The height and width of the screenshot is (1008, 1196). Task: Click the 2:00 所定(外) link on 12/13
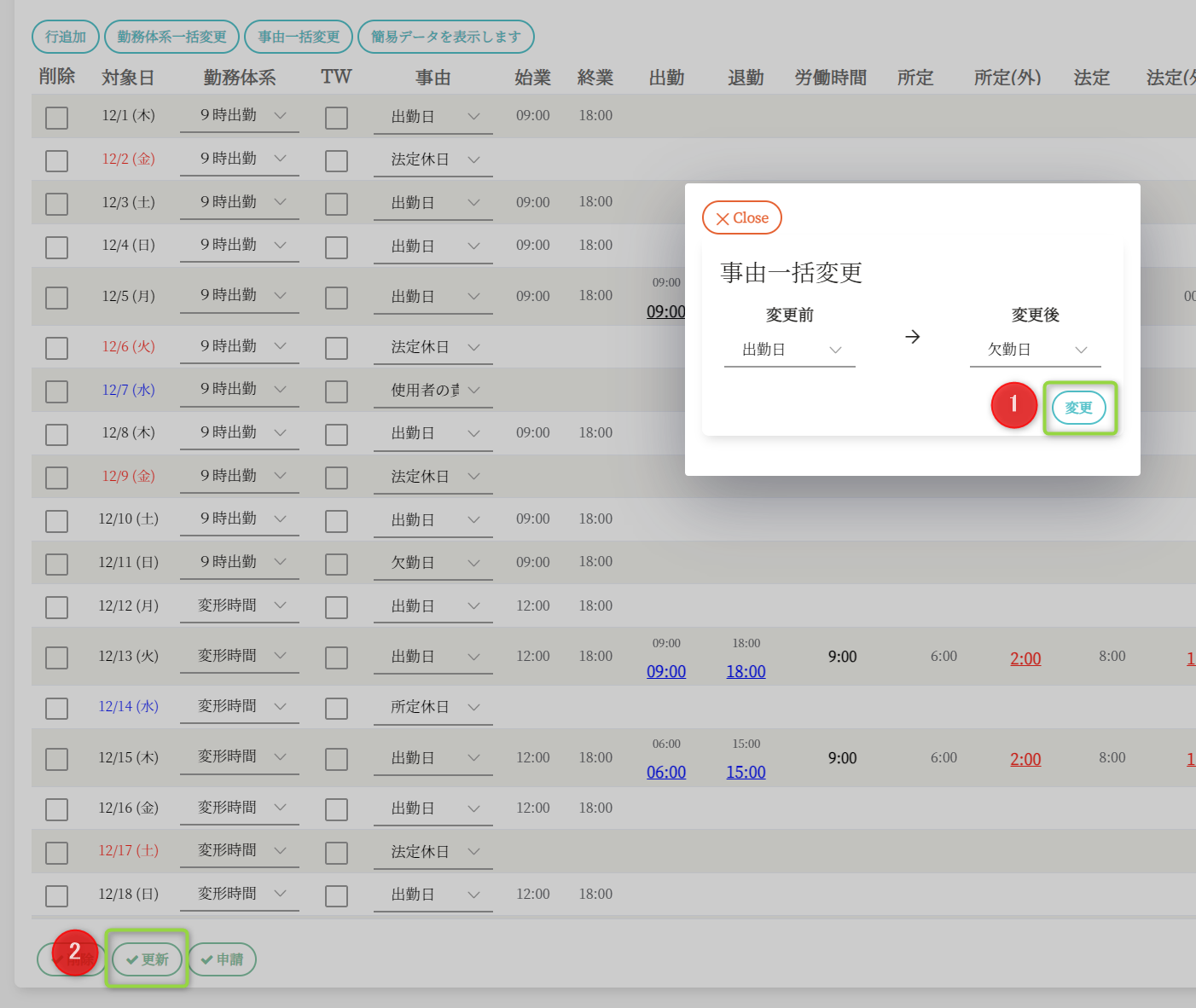click(1025, 658)
